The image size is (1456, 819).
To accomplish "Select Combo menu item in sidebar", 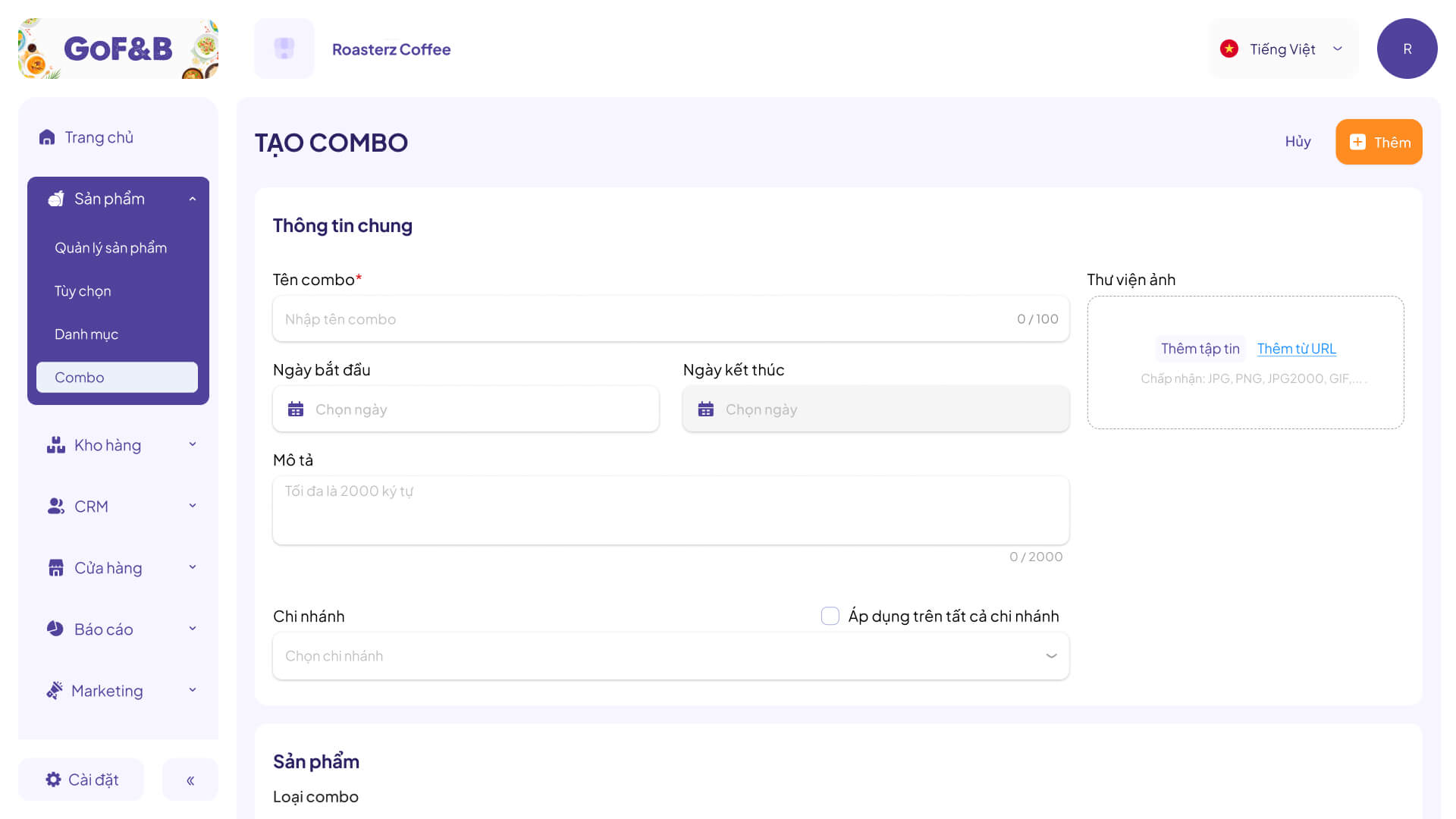I will [x=118, y=377].
